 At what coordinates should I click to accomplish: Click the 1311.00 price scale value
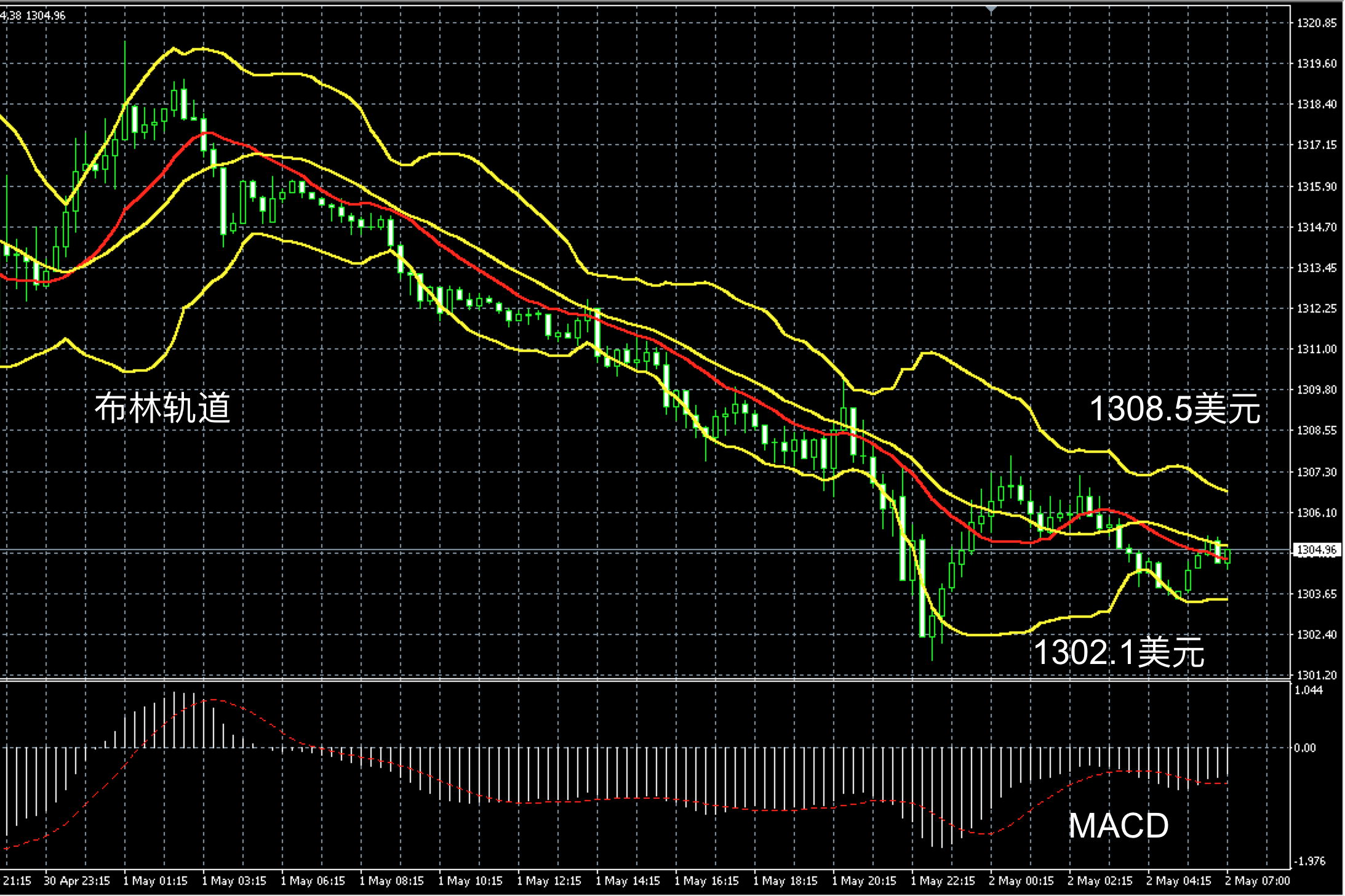(1317, 349)
